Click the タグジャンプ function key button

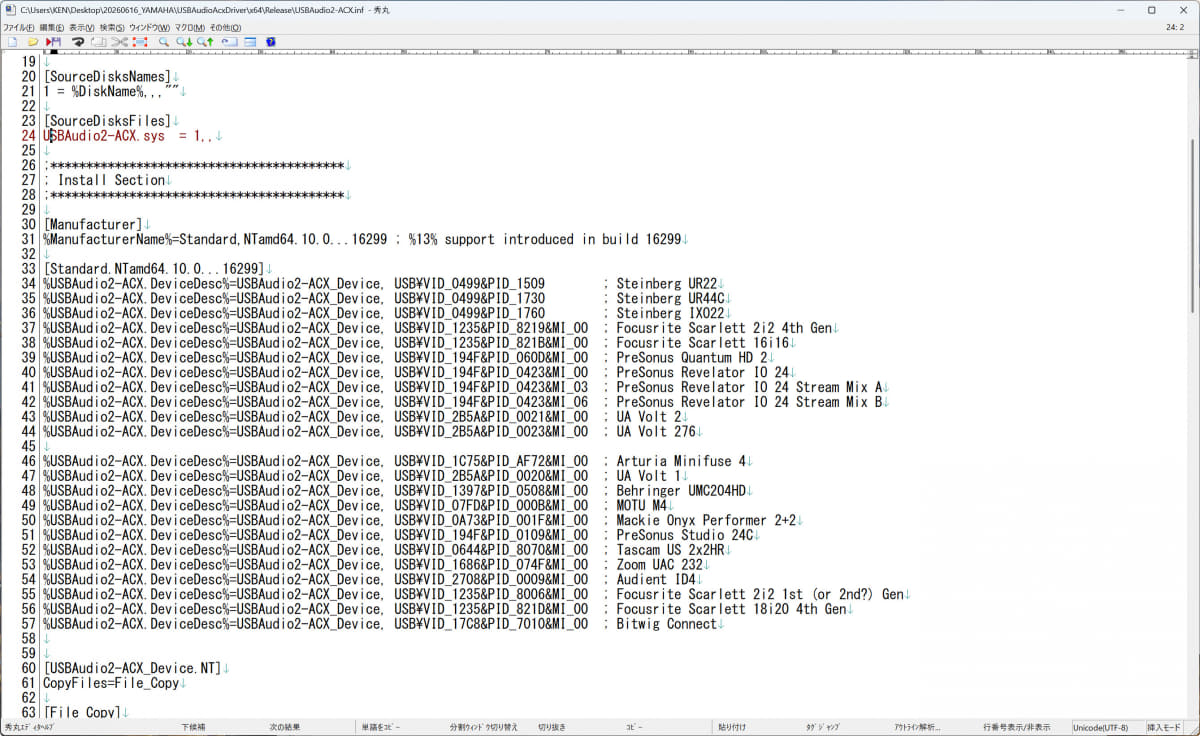click(823, 728)
